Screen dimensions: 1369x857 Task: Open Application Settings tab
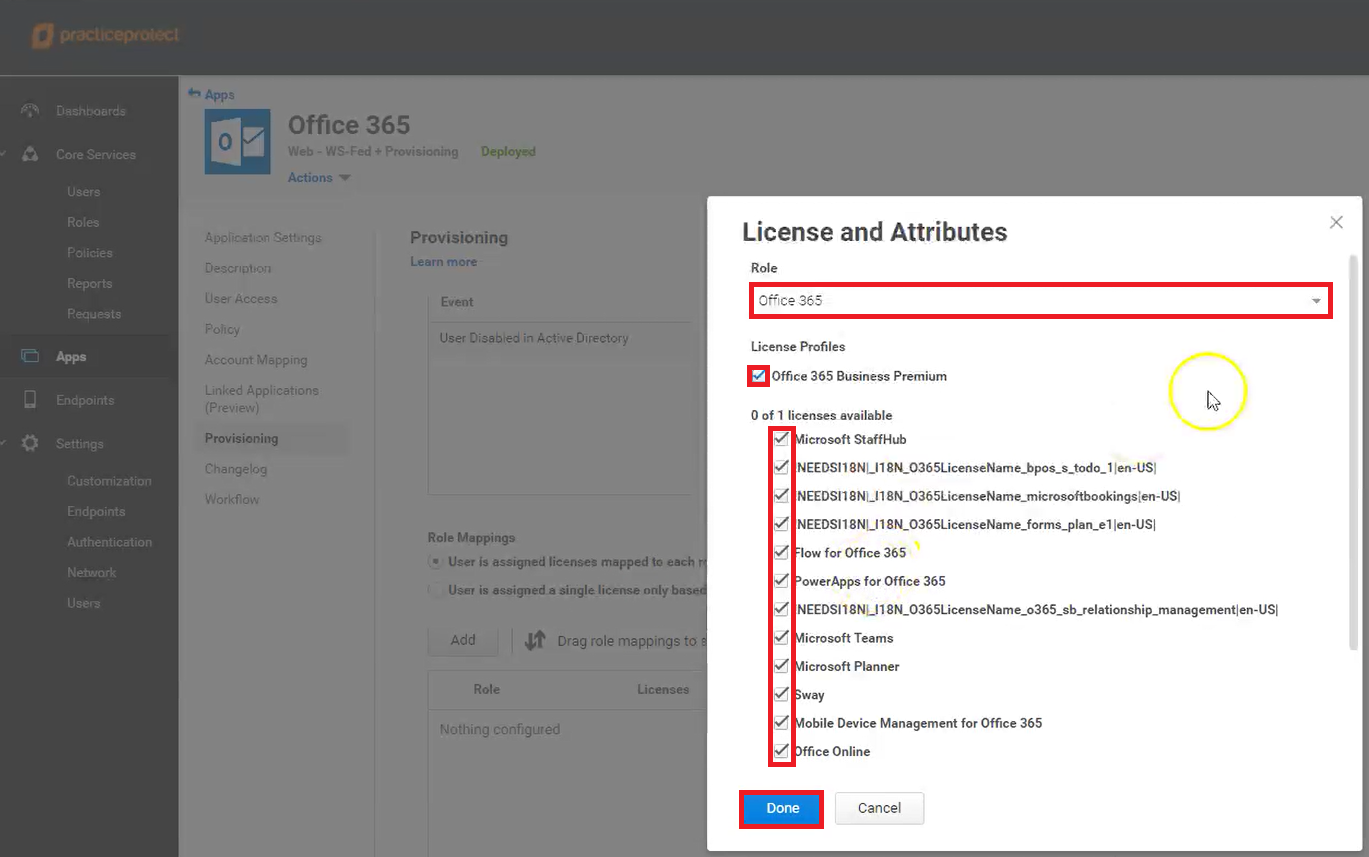[263, 237]
